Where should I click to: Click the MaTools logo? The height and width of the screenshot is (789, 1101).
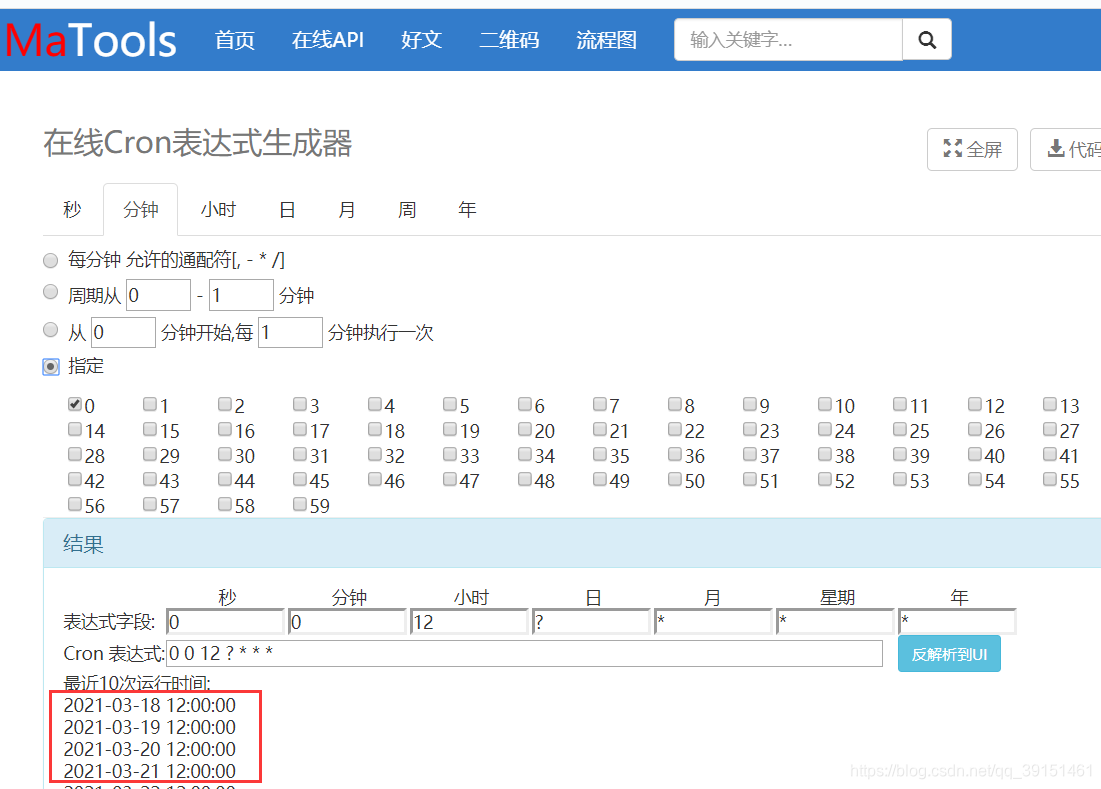91,40
